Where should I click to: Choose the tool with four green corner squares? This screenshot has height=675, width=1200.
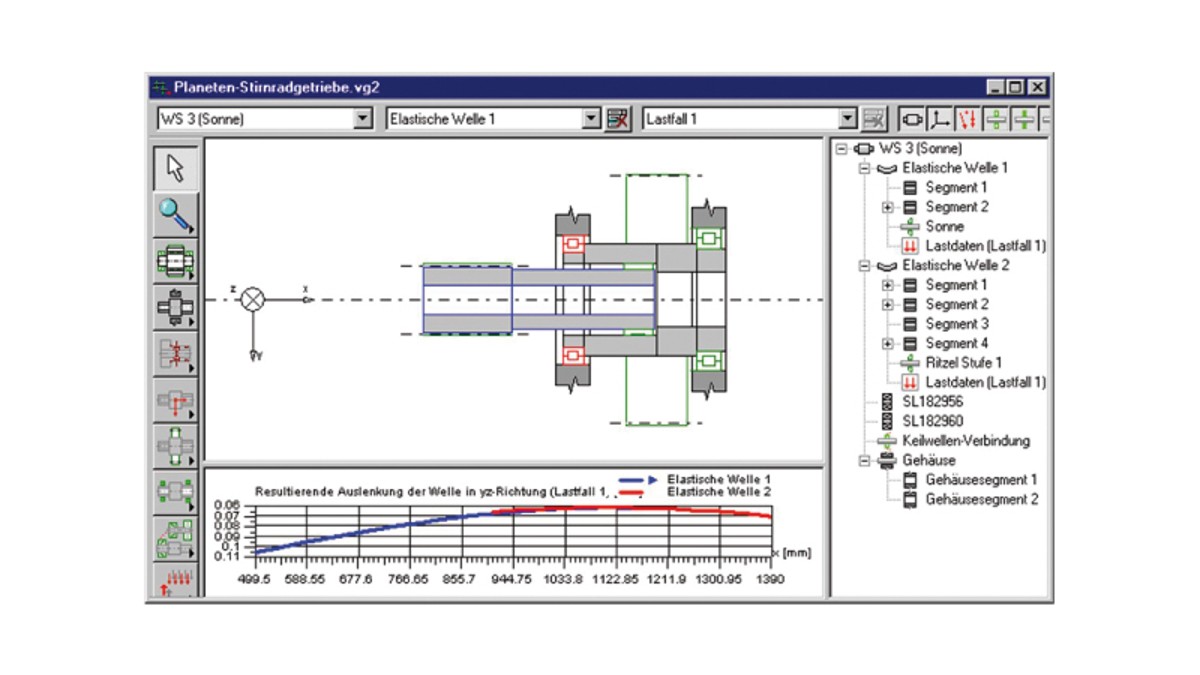pos(176,492)
